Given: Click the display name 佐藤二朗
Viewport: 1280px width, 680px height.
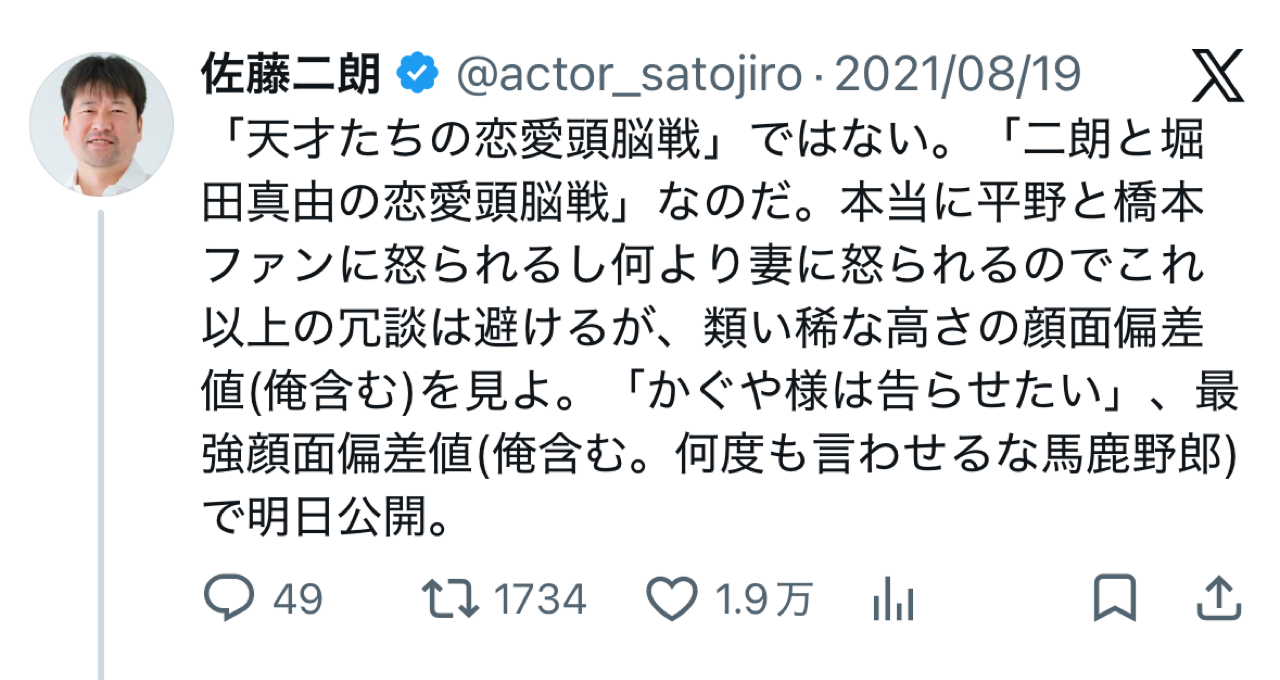Looking at the screenshot, I should [x=293, y=73].
